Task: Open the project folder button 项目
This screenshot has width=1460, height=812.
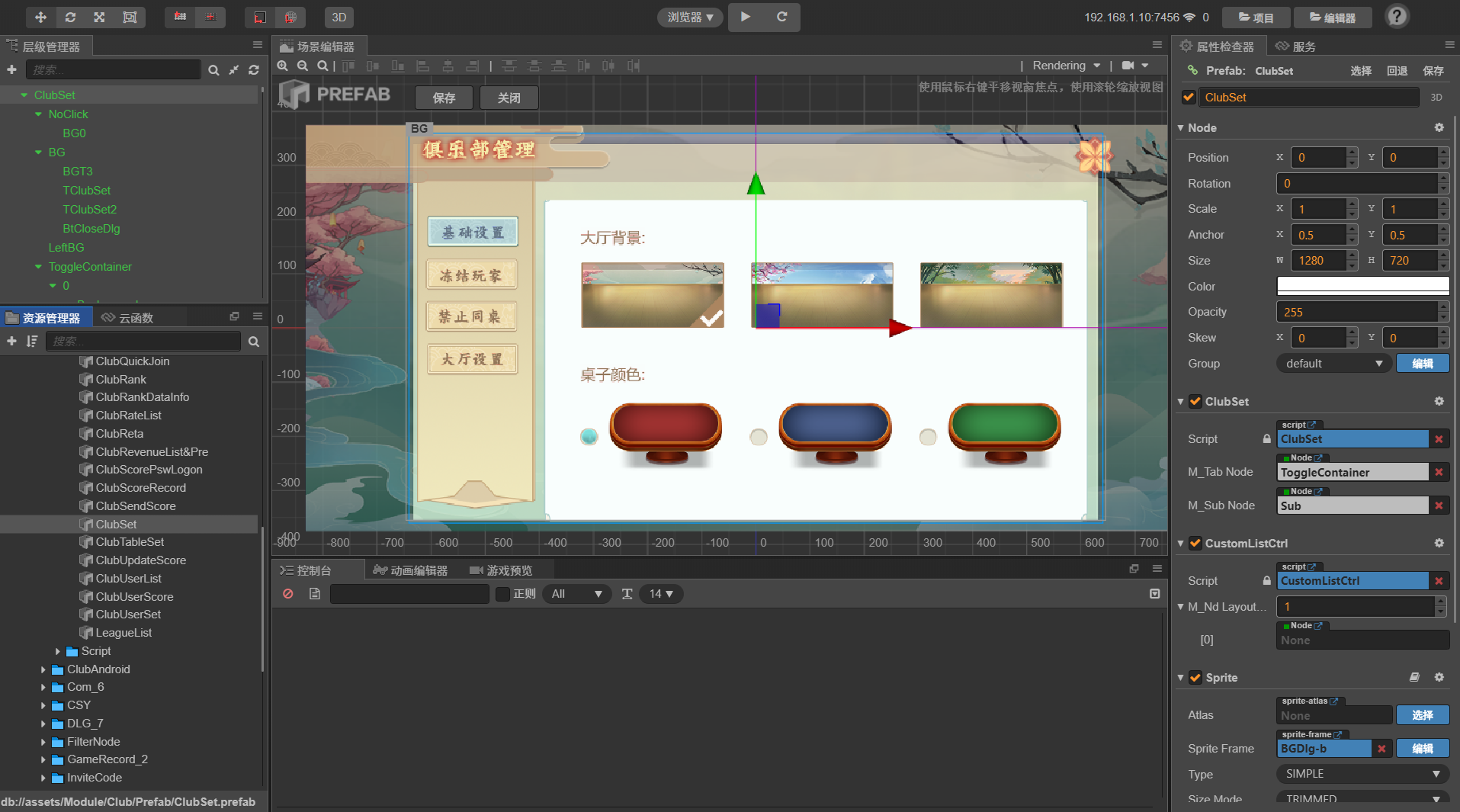Action: (1256, 18)
